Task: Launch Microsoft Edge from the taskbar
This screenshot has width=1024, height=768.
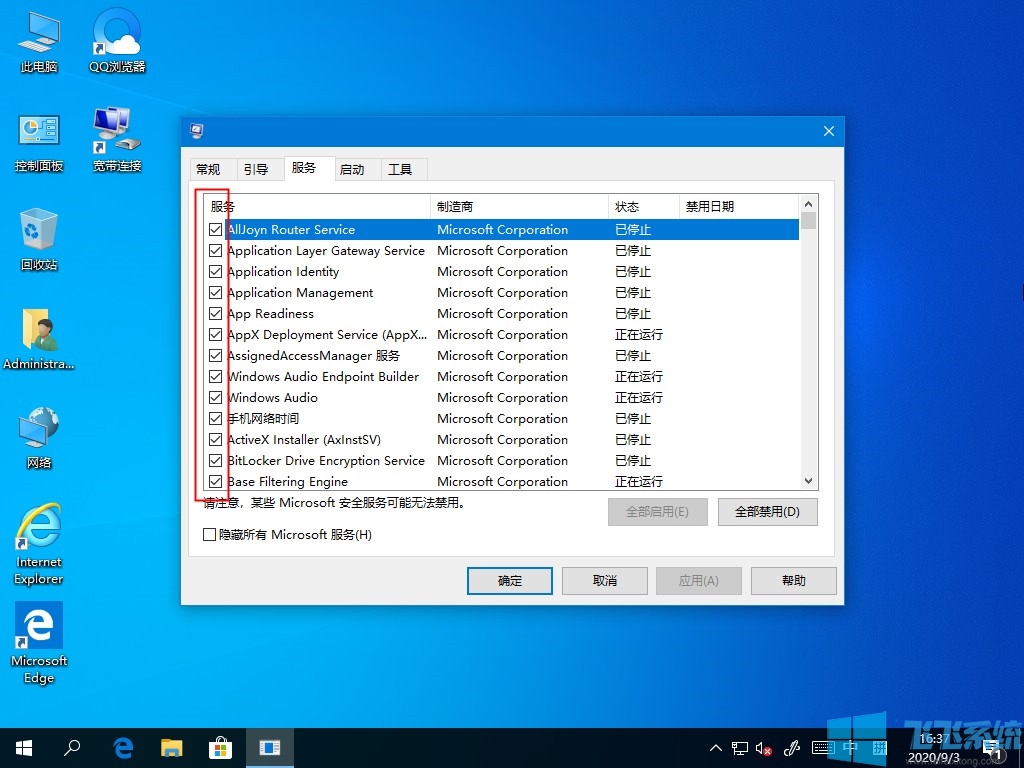Action: coord(122,747)
